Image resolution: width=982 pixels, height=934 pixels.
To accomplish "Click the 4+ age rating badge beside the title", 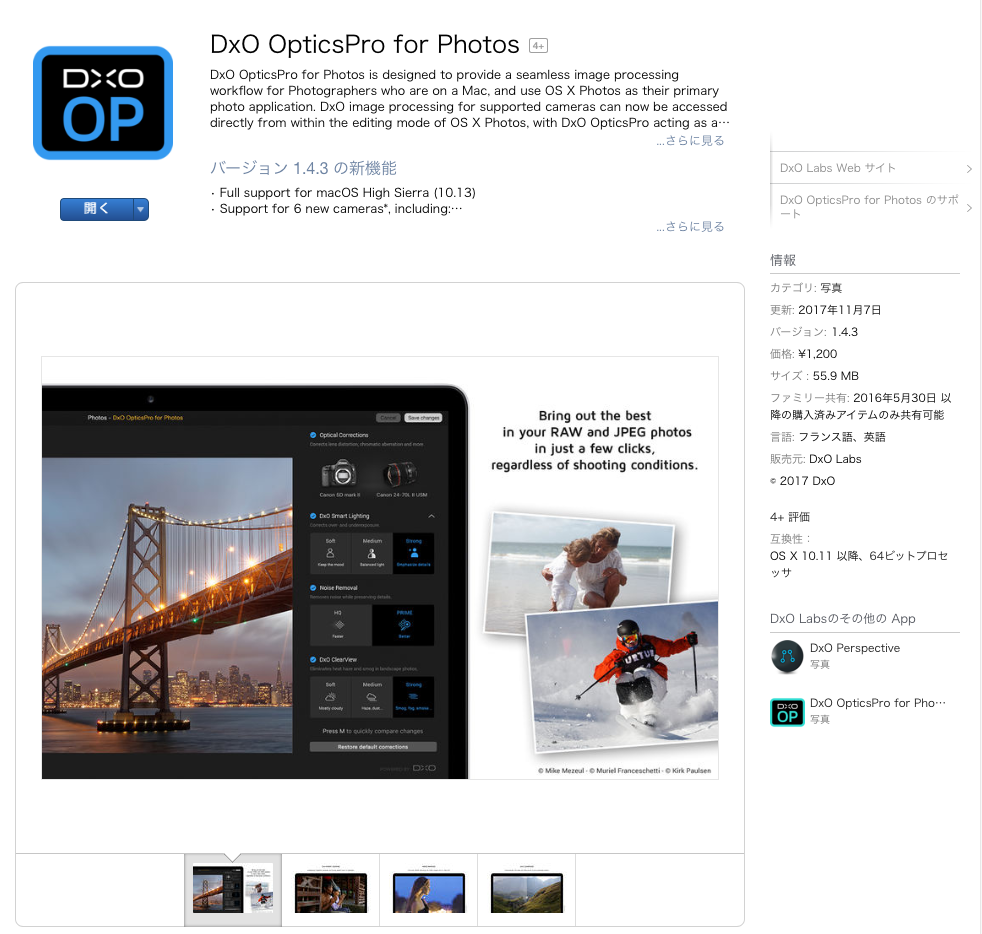I will point(537,45).
